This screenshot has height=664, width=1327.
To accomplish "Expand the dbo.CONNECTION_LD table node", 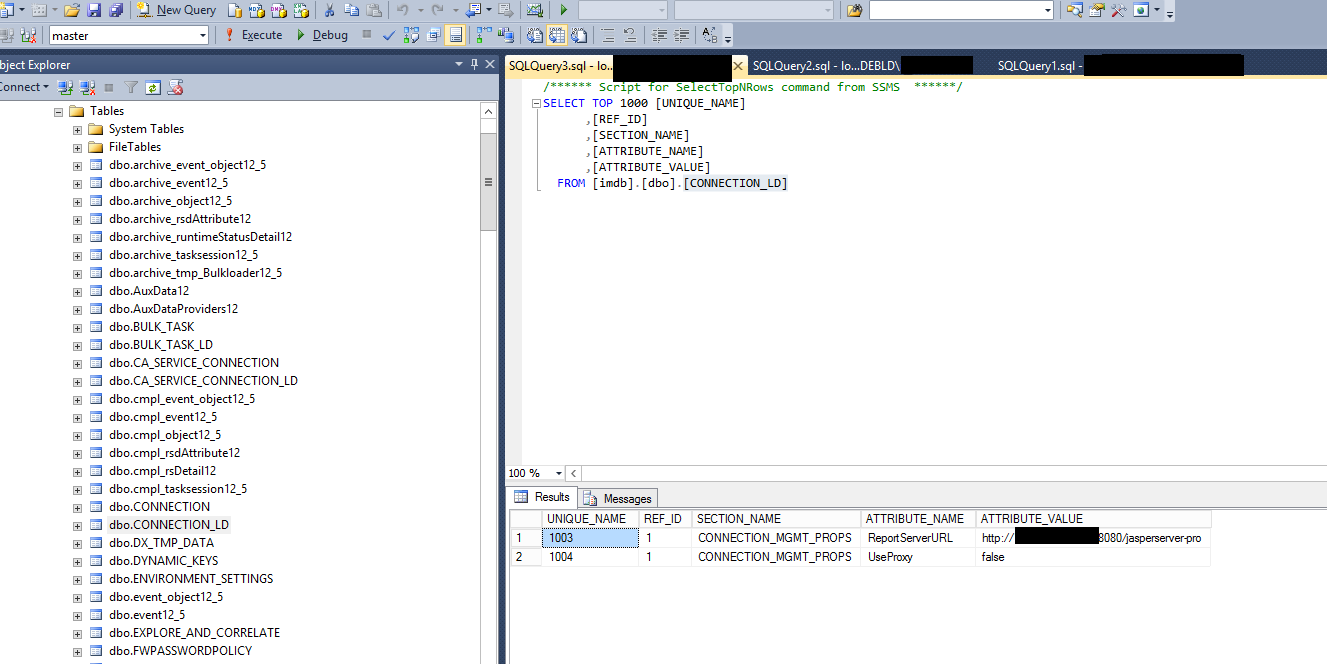I will [77, 525].
